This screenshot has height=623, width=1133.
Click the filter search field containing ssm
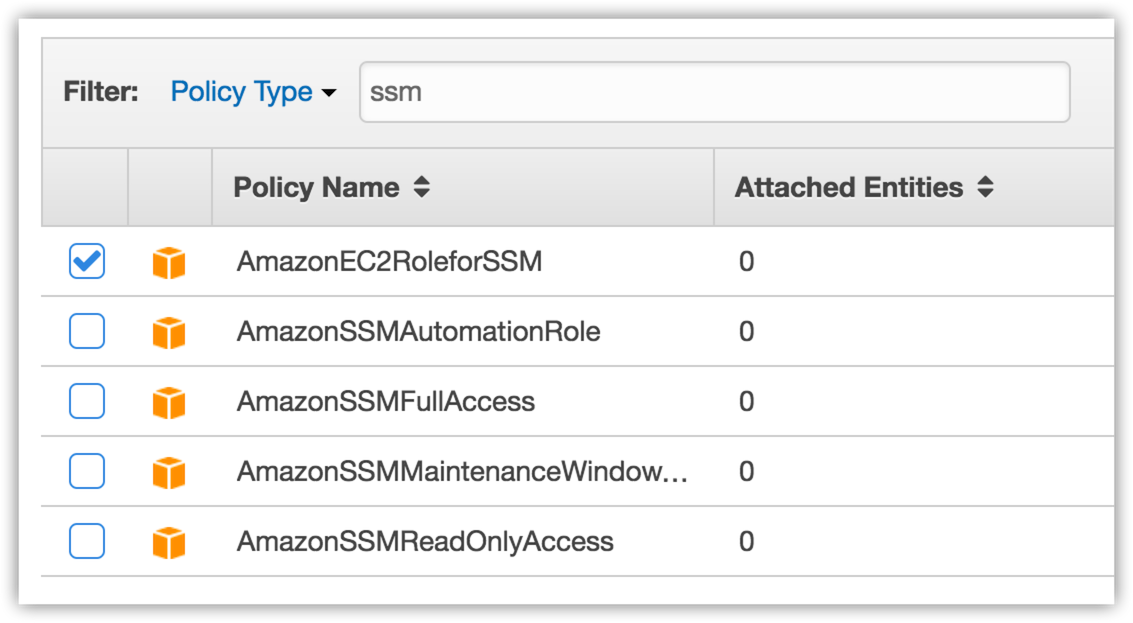714,92
